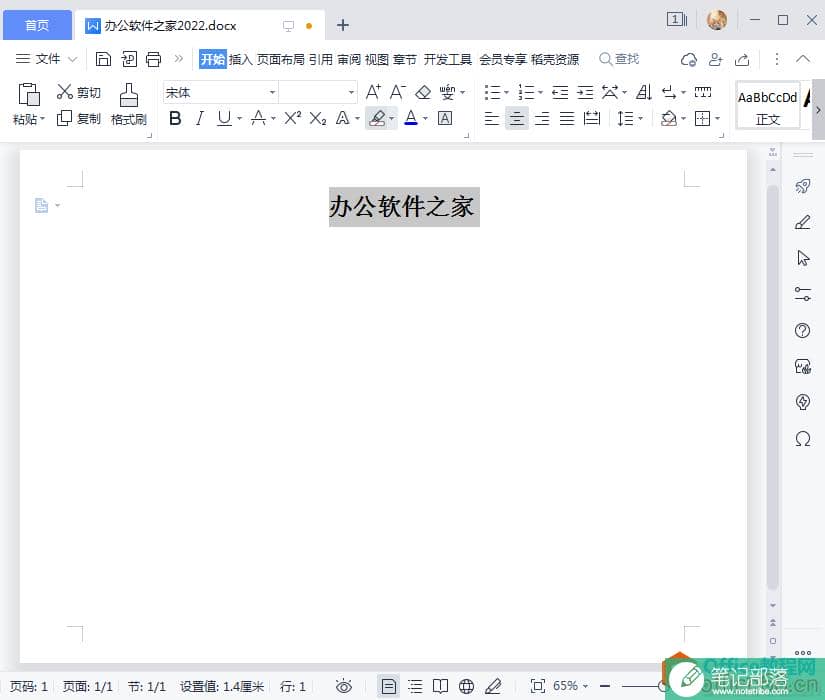
Task: Copy the selection with 复制
Action: point(79,118)
